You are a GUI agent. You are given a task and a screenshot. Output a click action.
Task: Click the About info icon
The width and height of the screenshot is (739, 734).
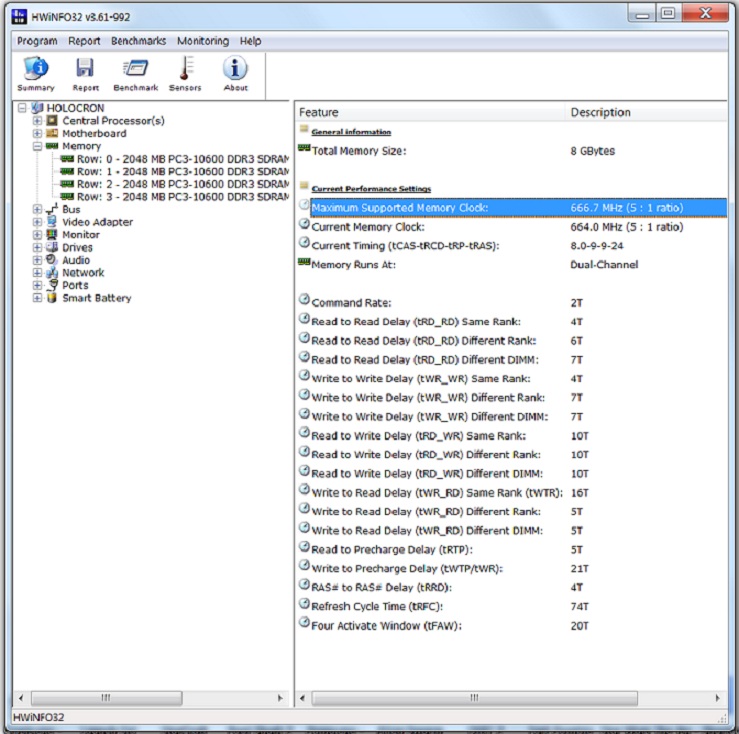[235, 68]
